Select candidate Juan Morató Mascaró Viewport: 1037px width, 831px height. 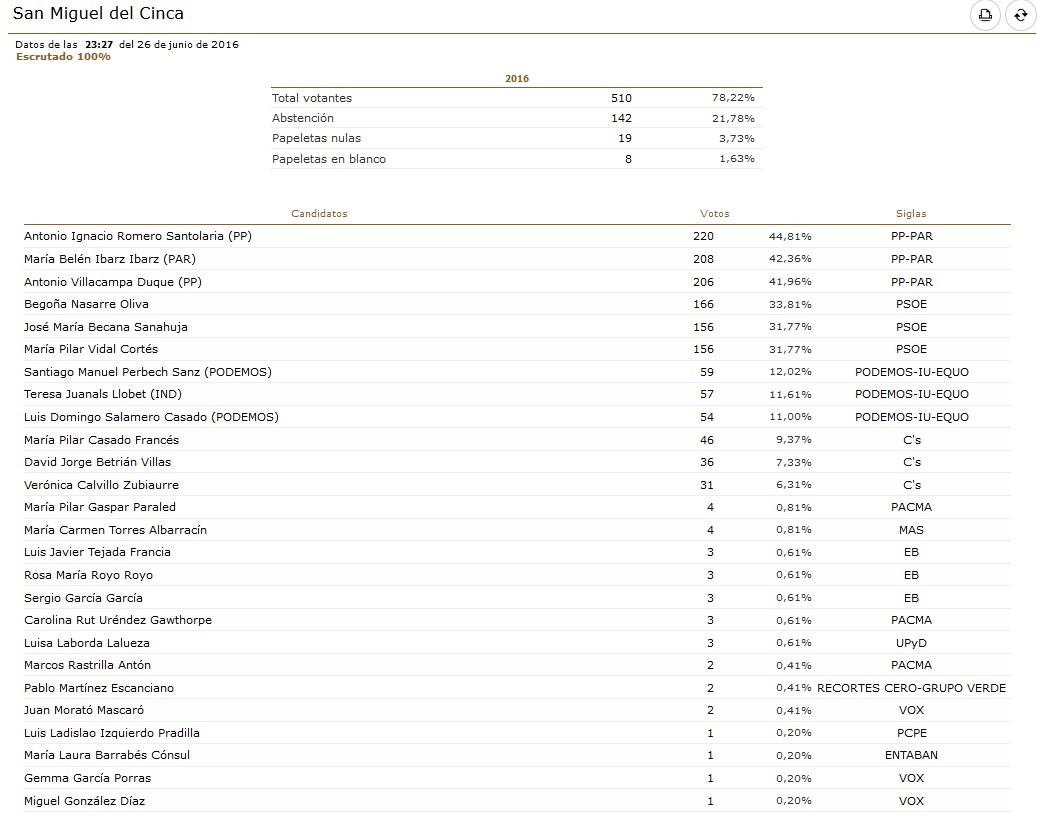point(83,710)
